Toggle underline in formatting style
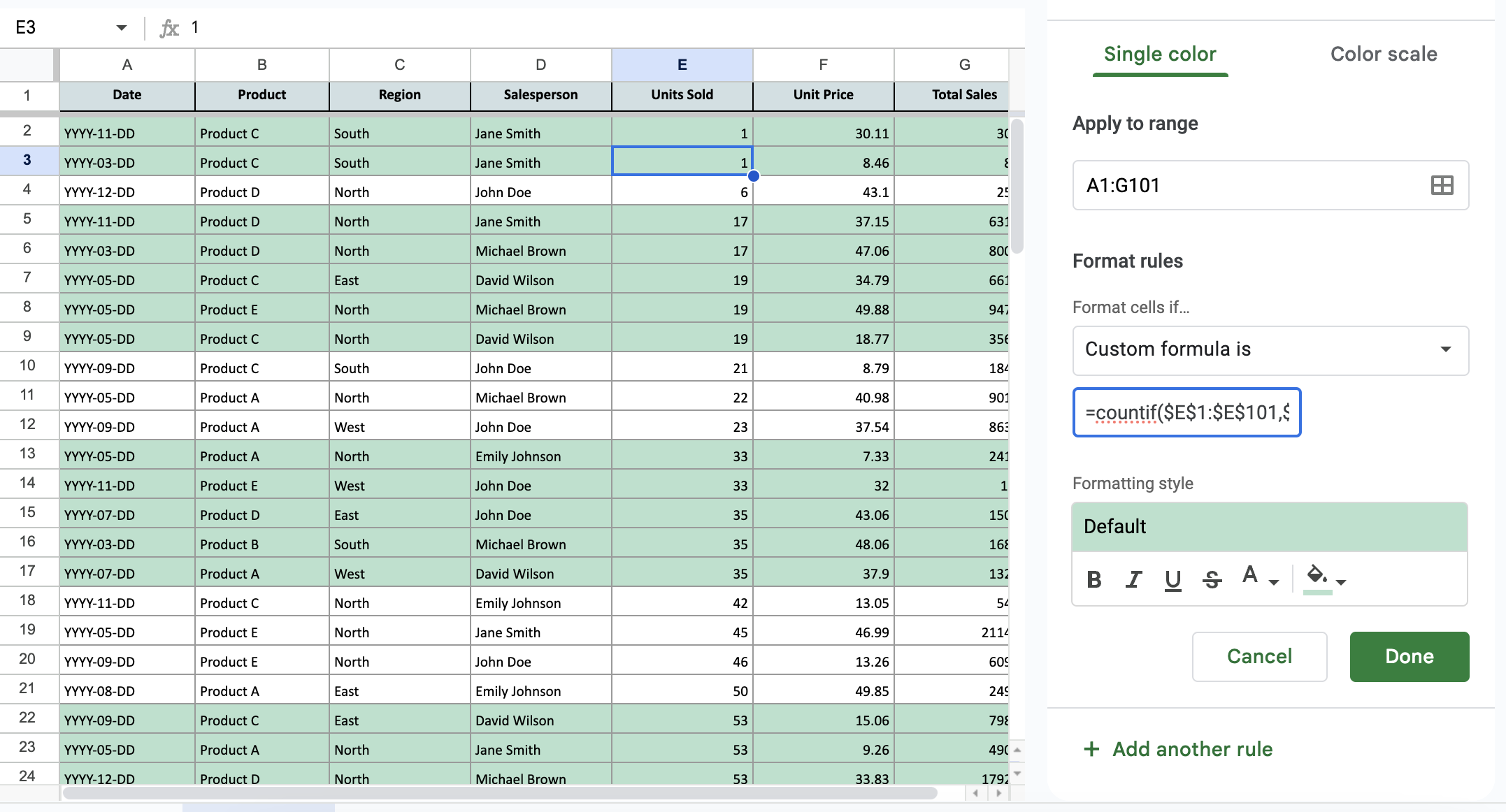 (x=1172, y=579)
